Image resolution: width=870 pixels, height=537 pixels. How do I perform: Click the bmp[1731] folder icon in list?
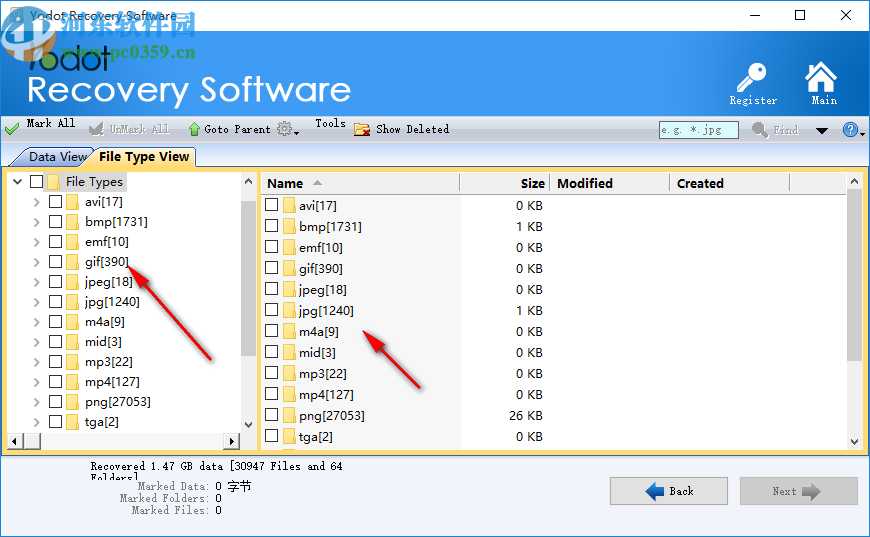click(x=289, y=226)
